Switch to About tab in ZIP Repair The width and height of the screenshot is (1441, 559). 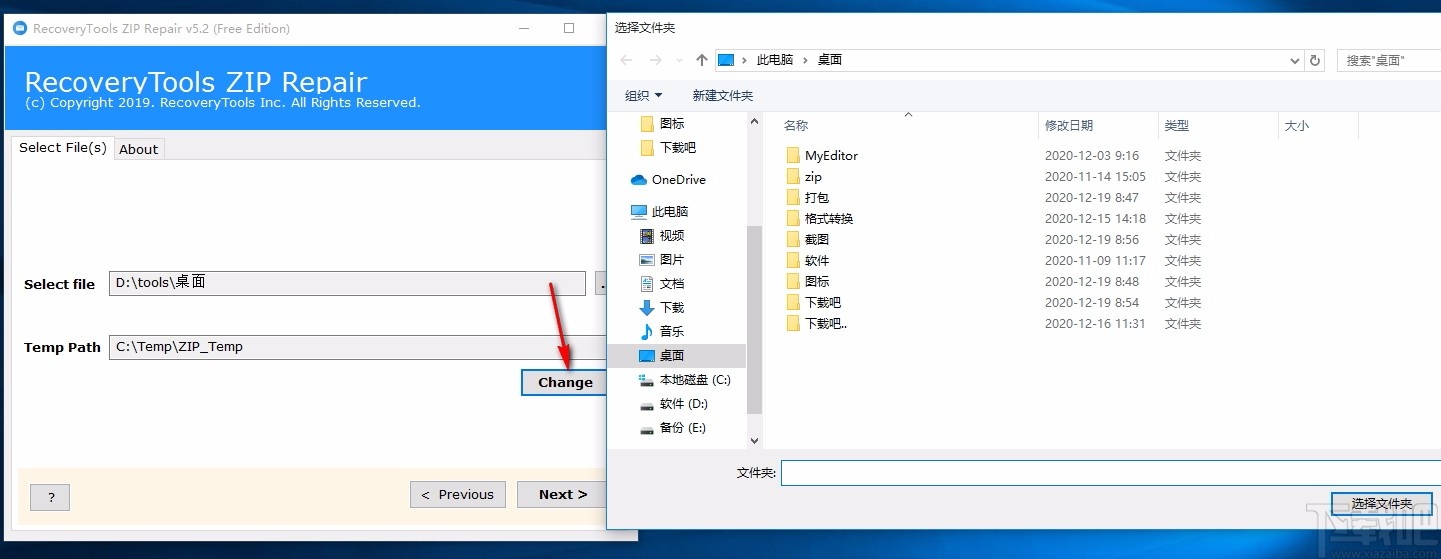click(139, 149)
